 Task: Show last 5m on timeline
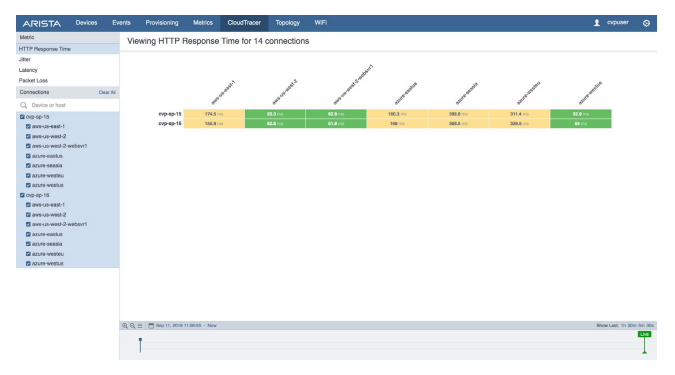[641, 326]
